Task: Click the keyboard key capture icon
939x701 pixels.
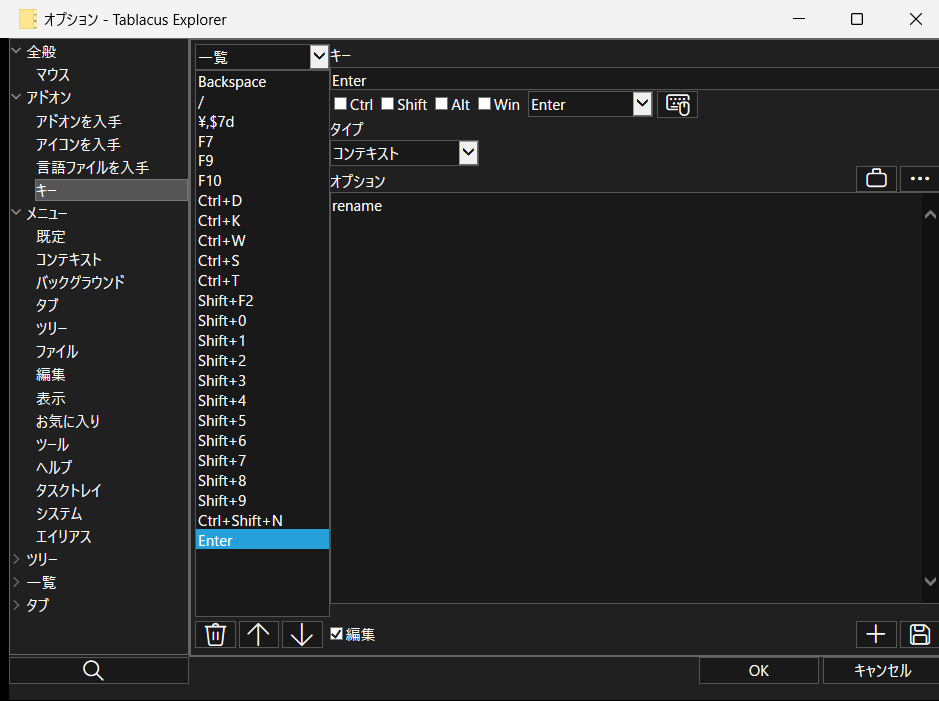Action: 677,105
